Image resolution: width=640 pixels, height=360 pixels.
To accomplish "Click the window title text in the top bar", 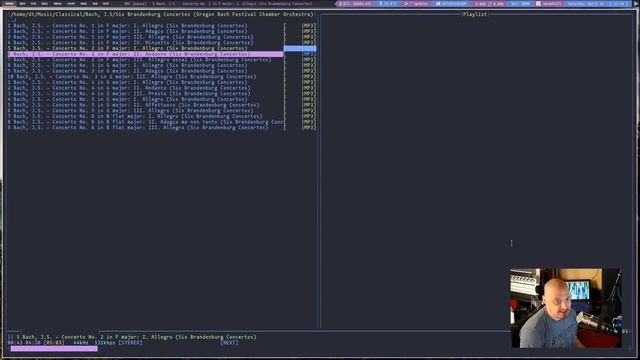I will pos(218,4).
